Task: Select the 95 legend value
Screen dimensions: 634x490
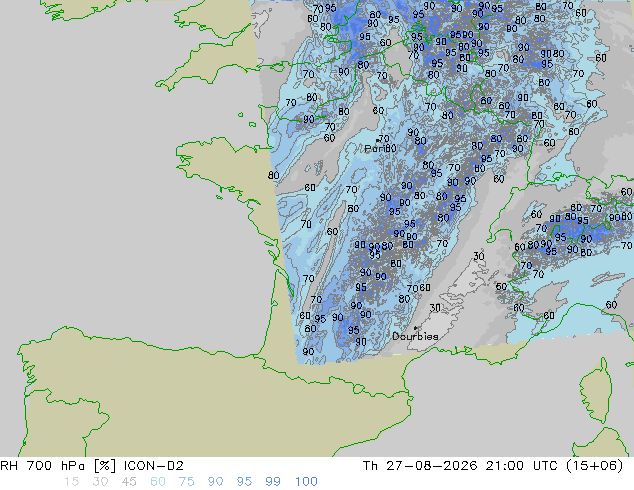Action: coord(244,482)
